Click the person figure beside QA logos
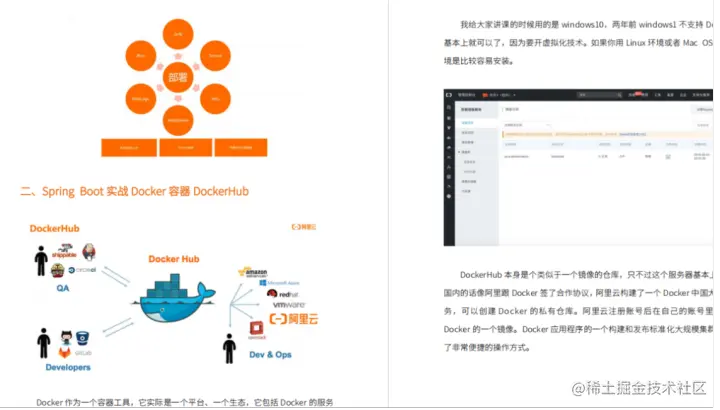Image resolution: width=720 pixels, height=410 pixels. [41, 261]
